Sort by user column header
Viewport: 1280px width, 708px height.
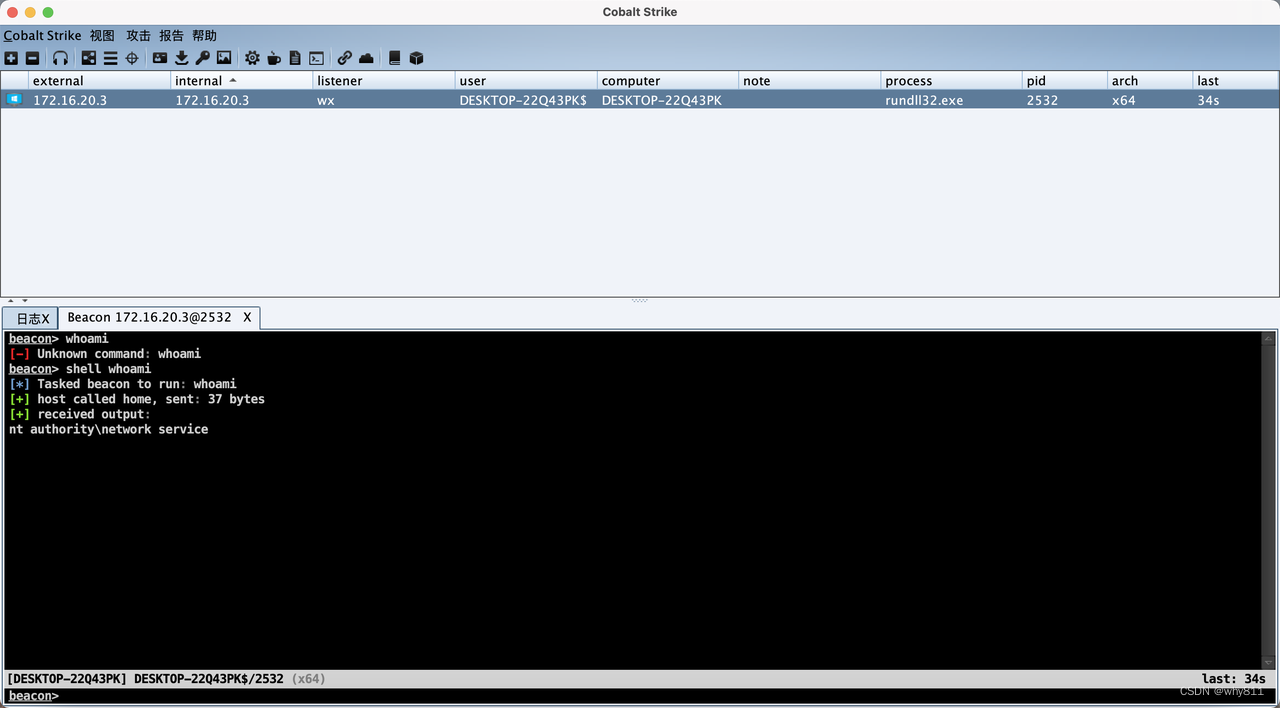[526, 80]
